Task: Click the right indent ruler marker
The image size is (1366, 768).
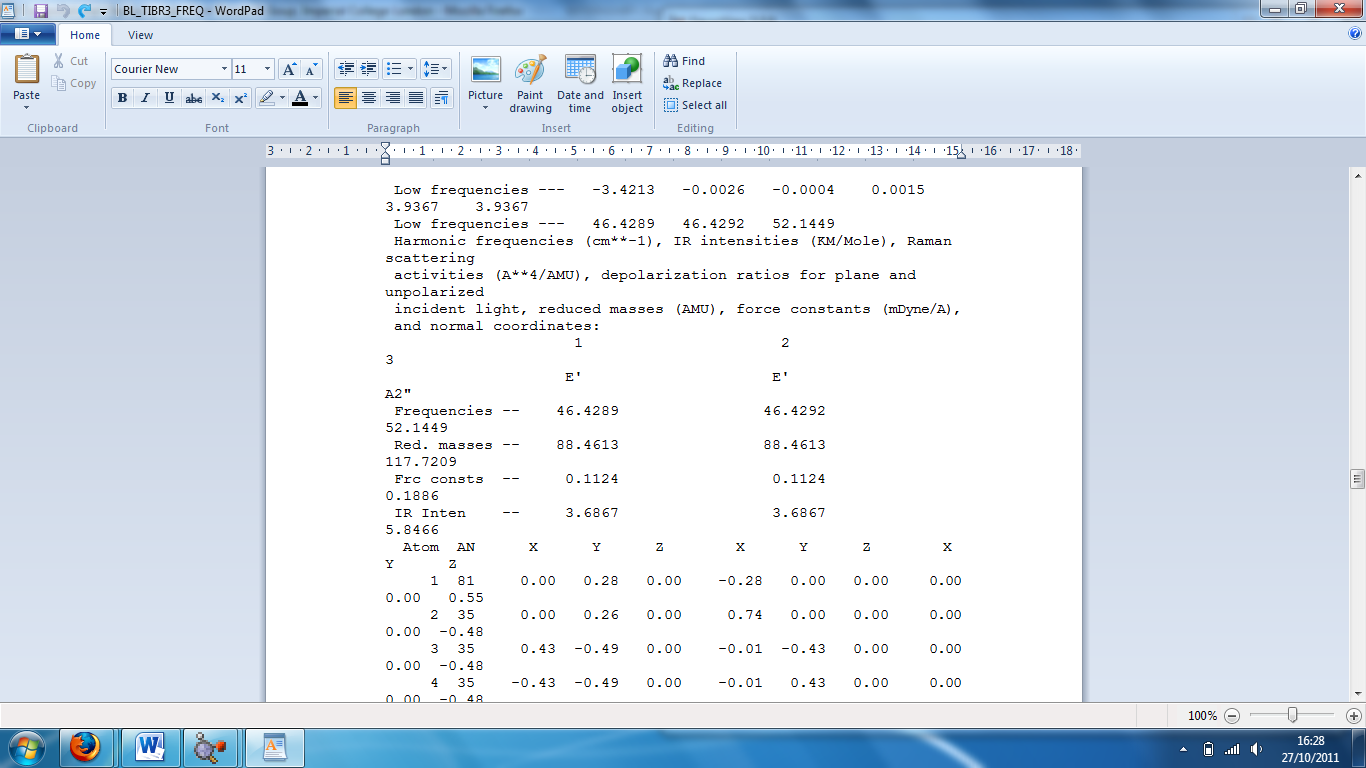Action: point(960,155)
